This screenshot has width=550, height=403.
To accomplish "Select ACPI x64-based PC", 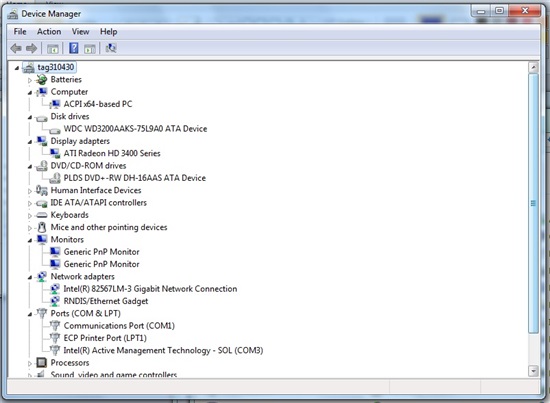I will point(98,104).
